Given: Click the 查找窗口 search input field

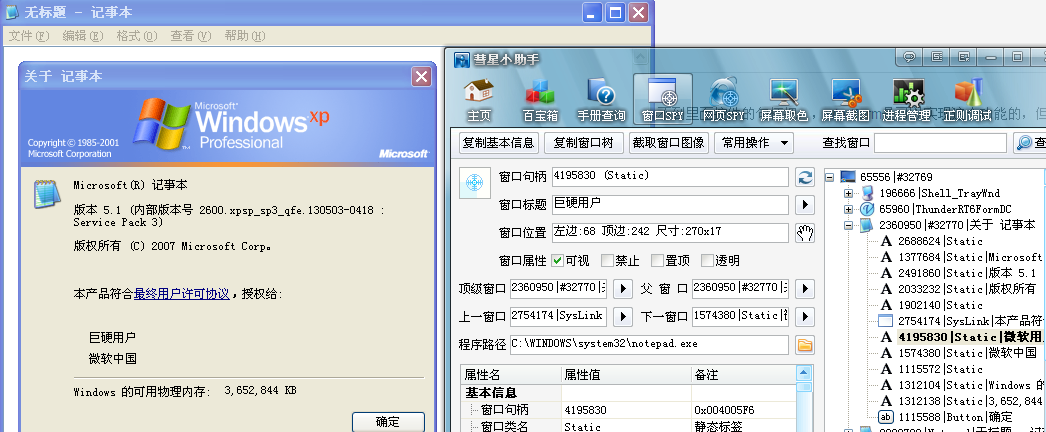Looking at the screenshot, I should click(940, 143).
